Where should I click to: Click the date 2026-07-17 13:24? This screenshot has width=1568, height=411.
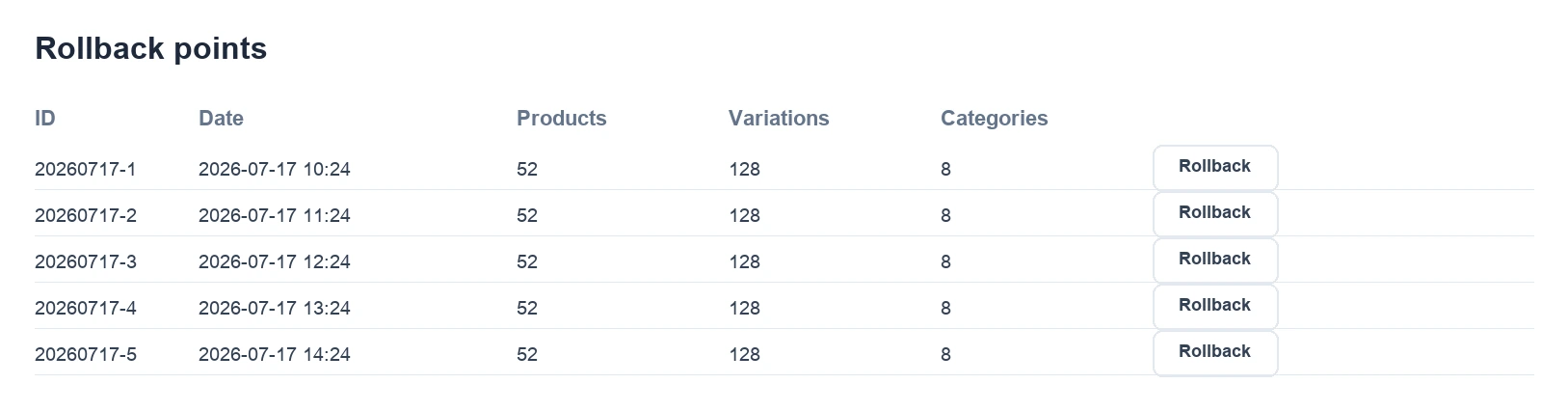[x=275, y=308]
